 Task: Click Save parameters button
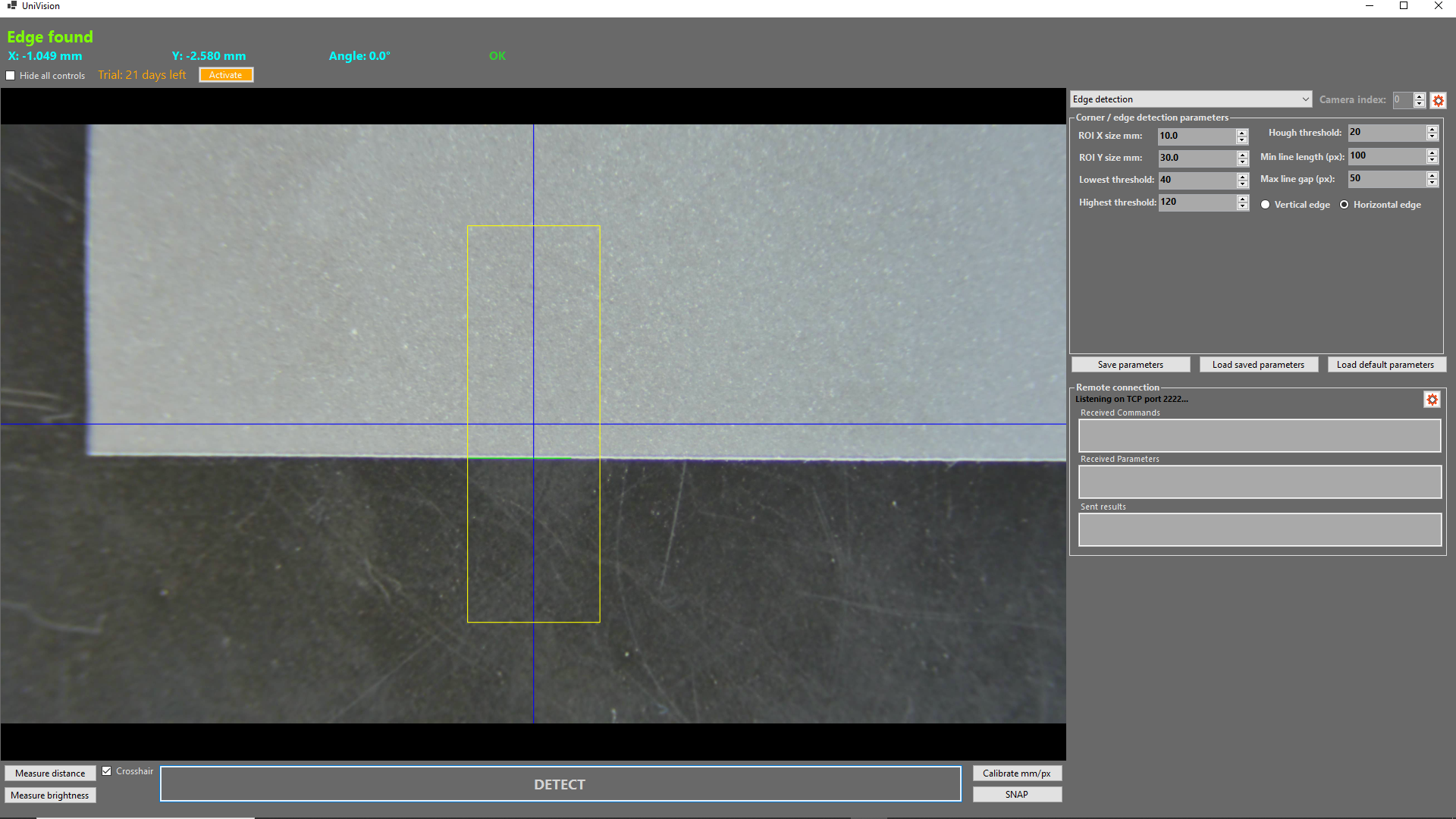1130,365
